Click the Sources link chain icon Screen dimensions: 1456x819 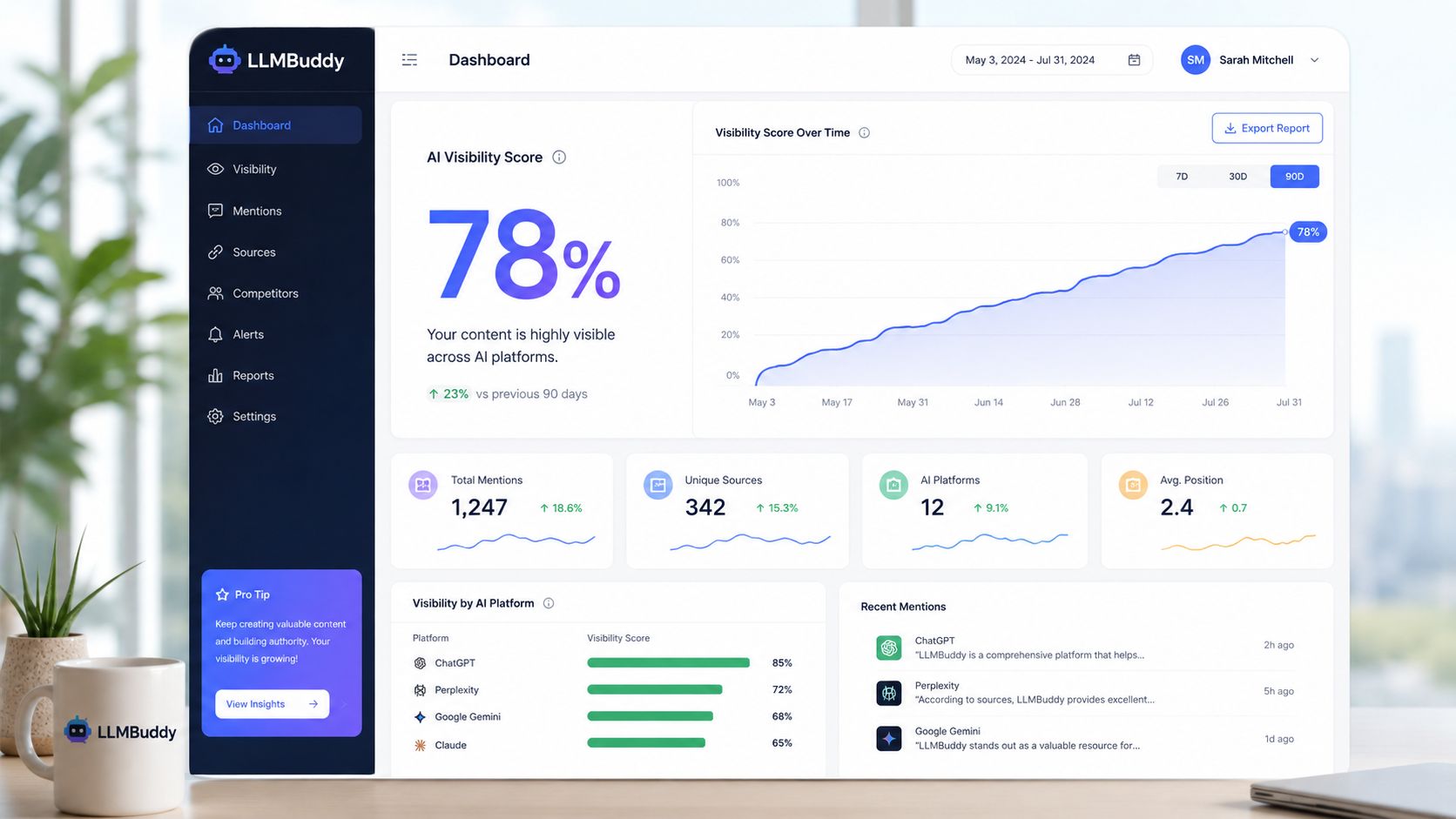pyautogui.click(x=215, y=252)
